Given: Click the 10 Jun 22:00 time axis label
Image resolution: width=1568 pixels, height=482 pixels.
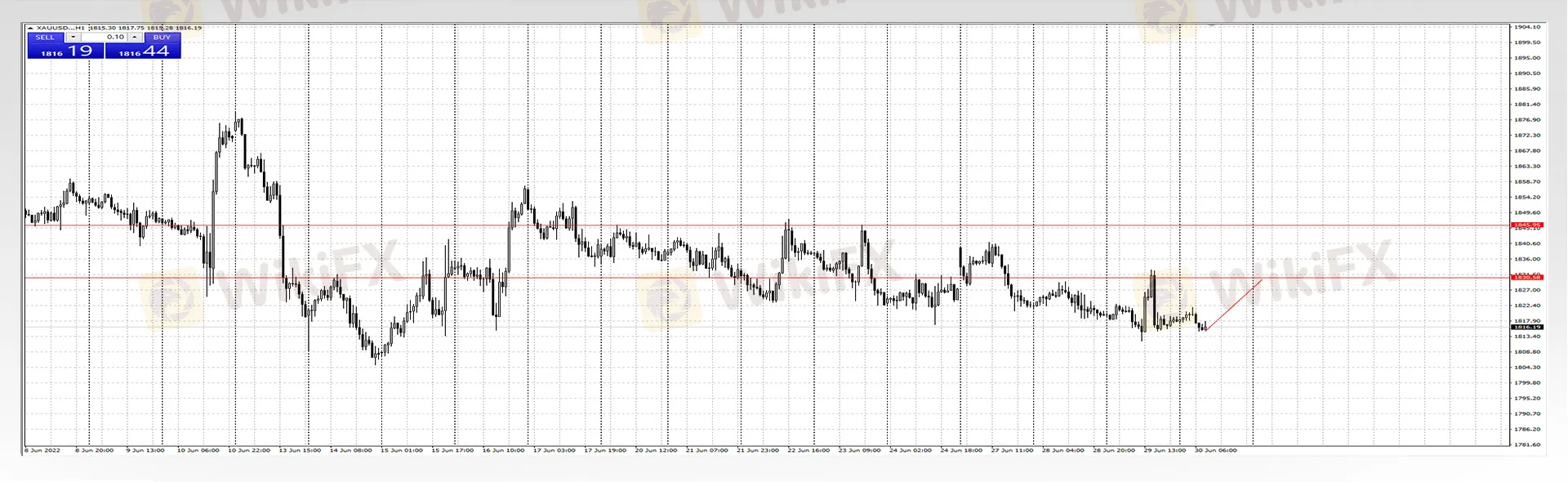Looking at the screenshot, I should coord(248,450).
